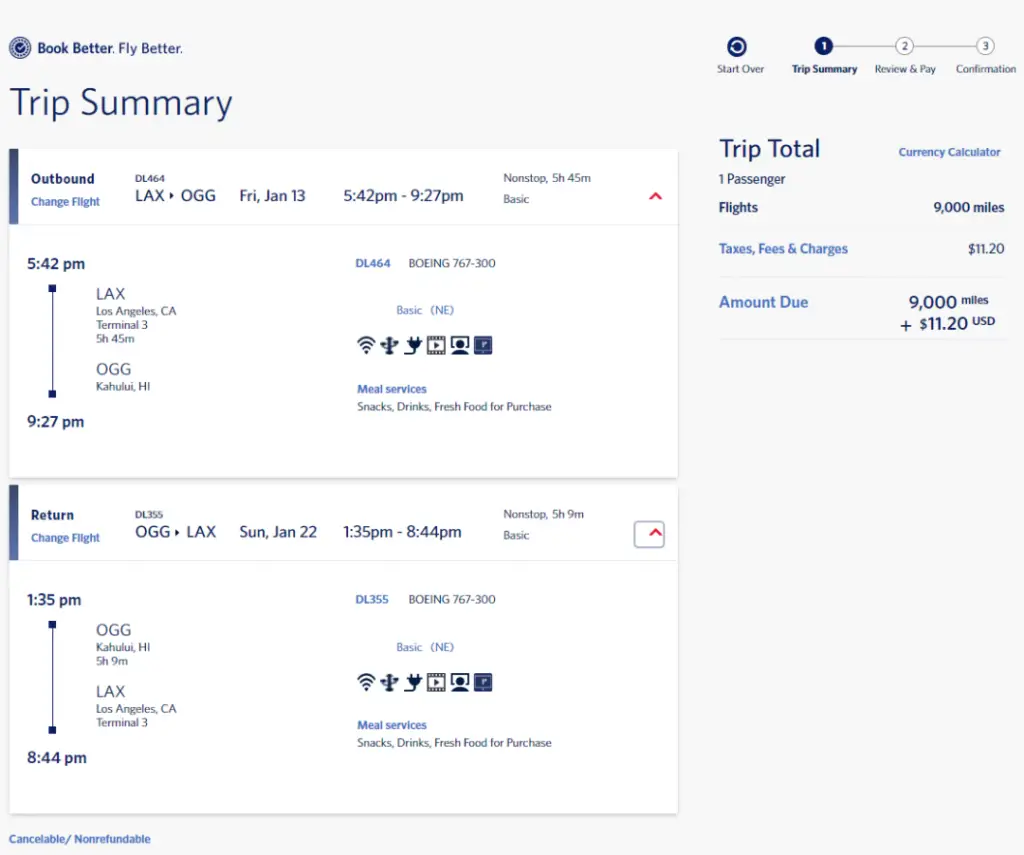The height and width of the screenshot is (855, 1024).
Task: Open the Taxes, Fees & Charges breakdown
Action: (x=783, y=249)
